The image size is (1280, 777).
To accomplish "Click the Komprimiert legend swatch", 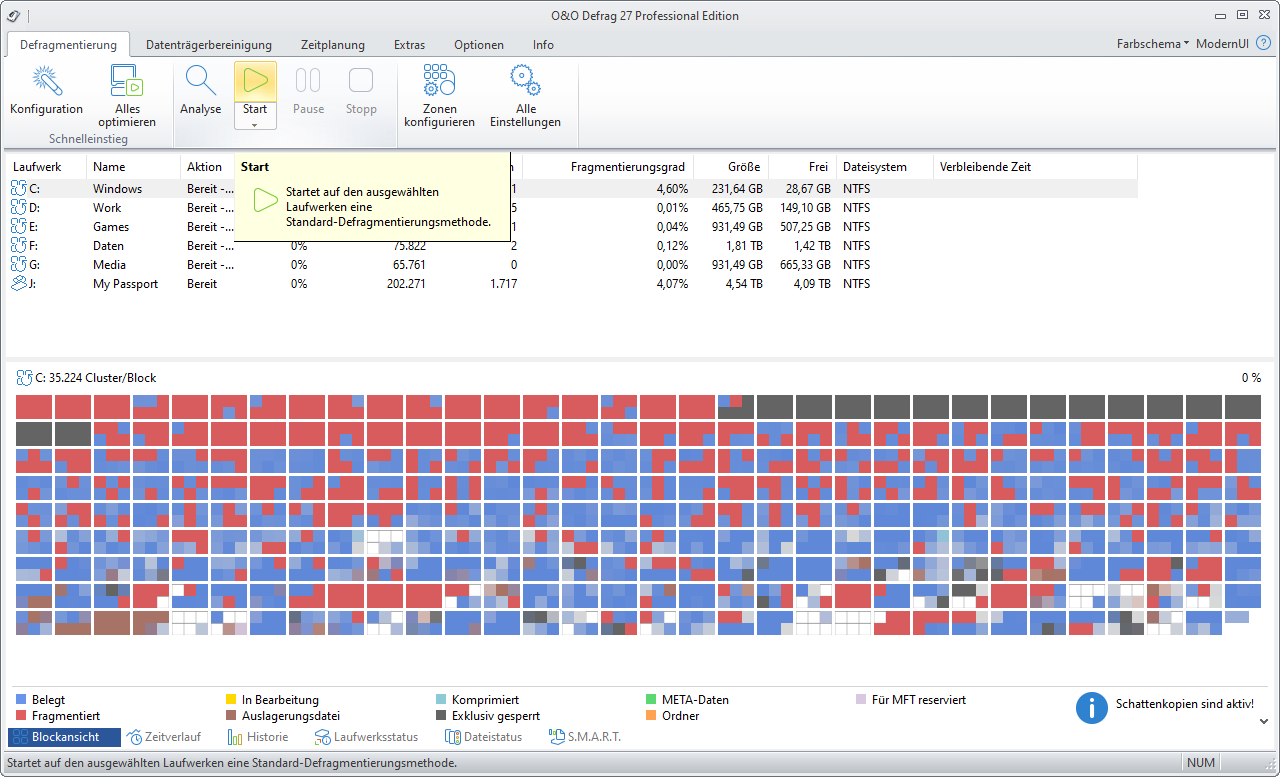I will coord(441,700).
